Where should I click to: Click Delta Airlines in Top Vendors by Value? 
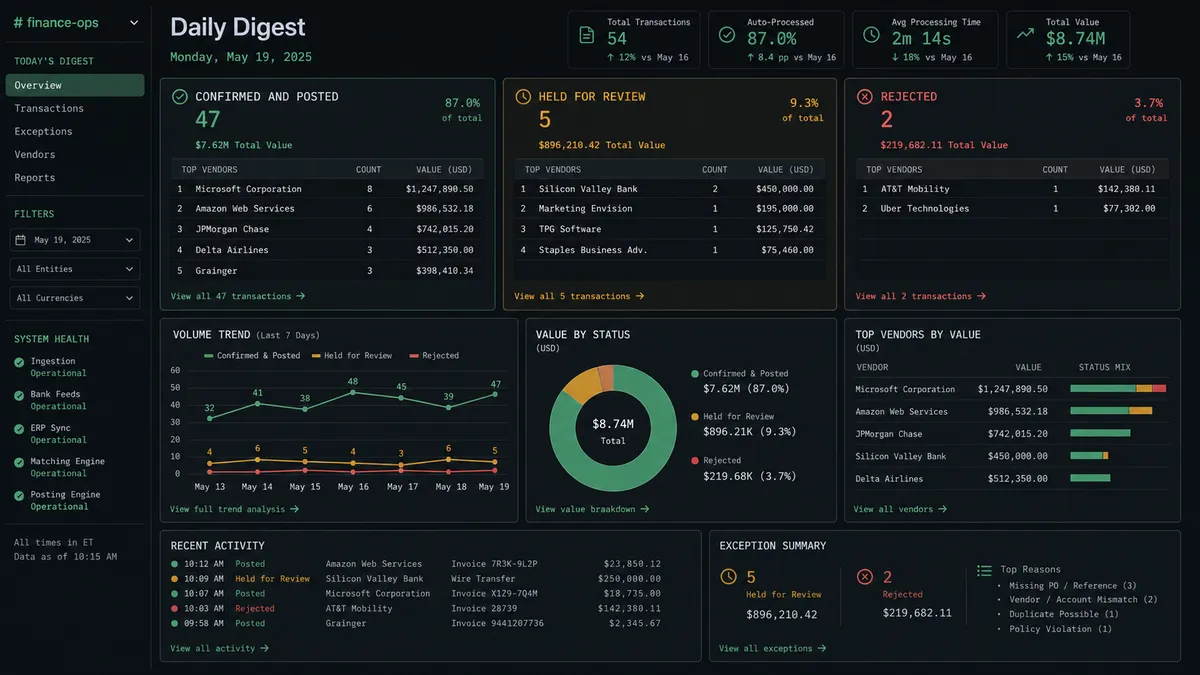[889, 479]
